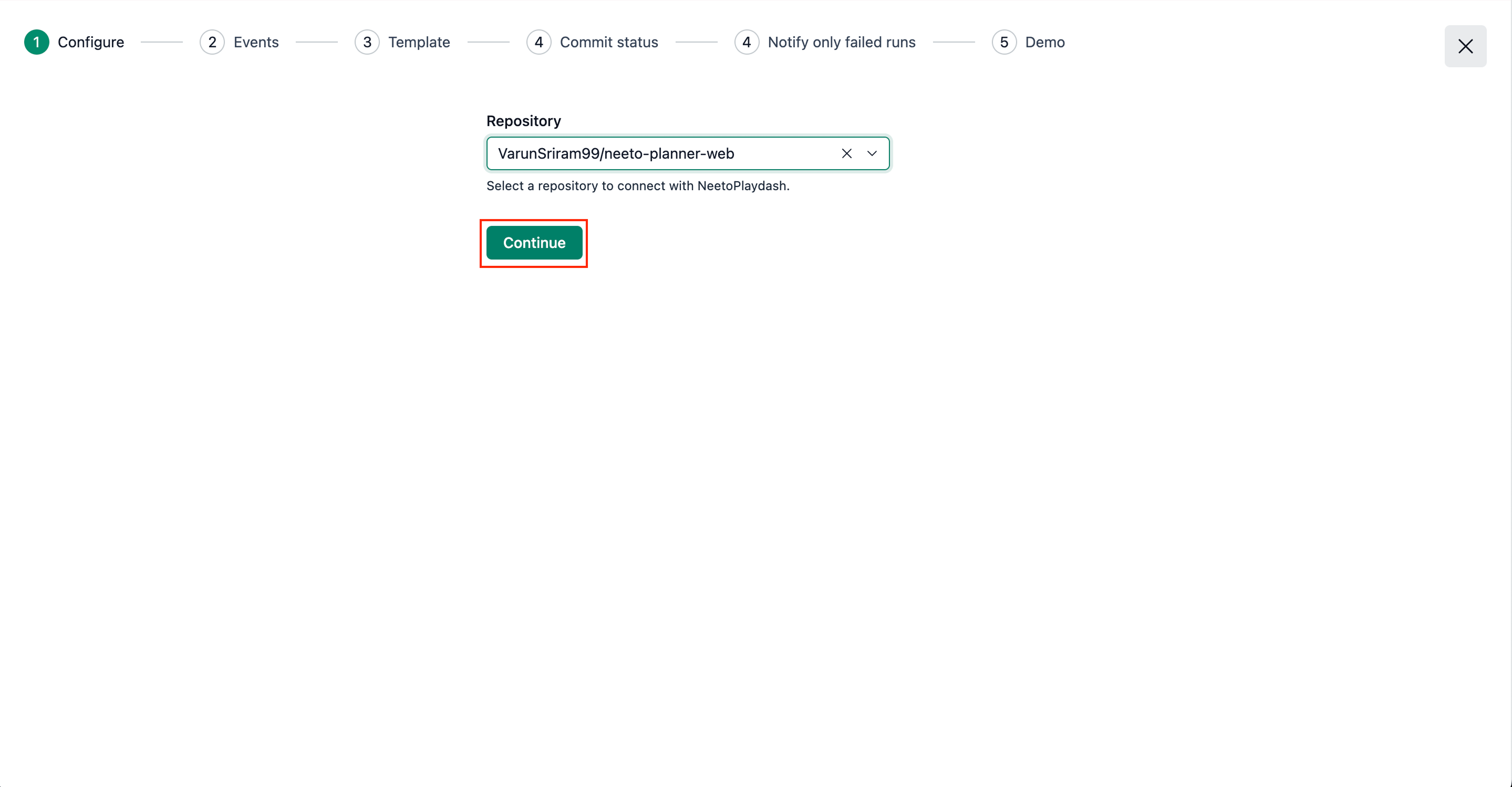Click the repository help text below dropdown
Image resolution: width=1512 pixels, height=787 pixels.
(x=637, y=186)
